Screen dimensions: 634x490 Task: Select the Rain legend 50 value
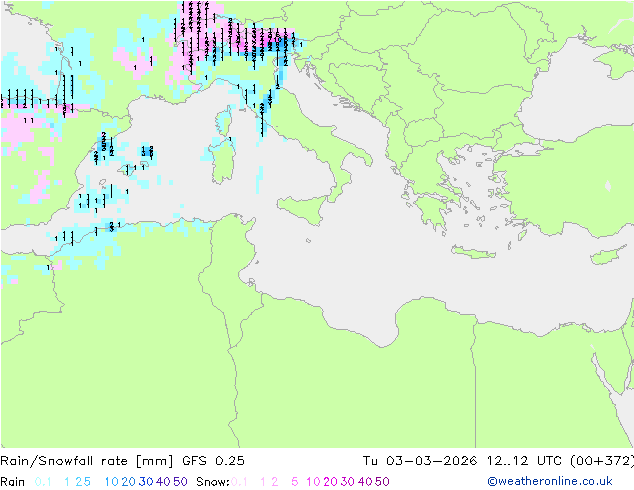(x=180, y=482)
